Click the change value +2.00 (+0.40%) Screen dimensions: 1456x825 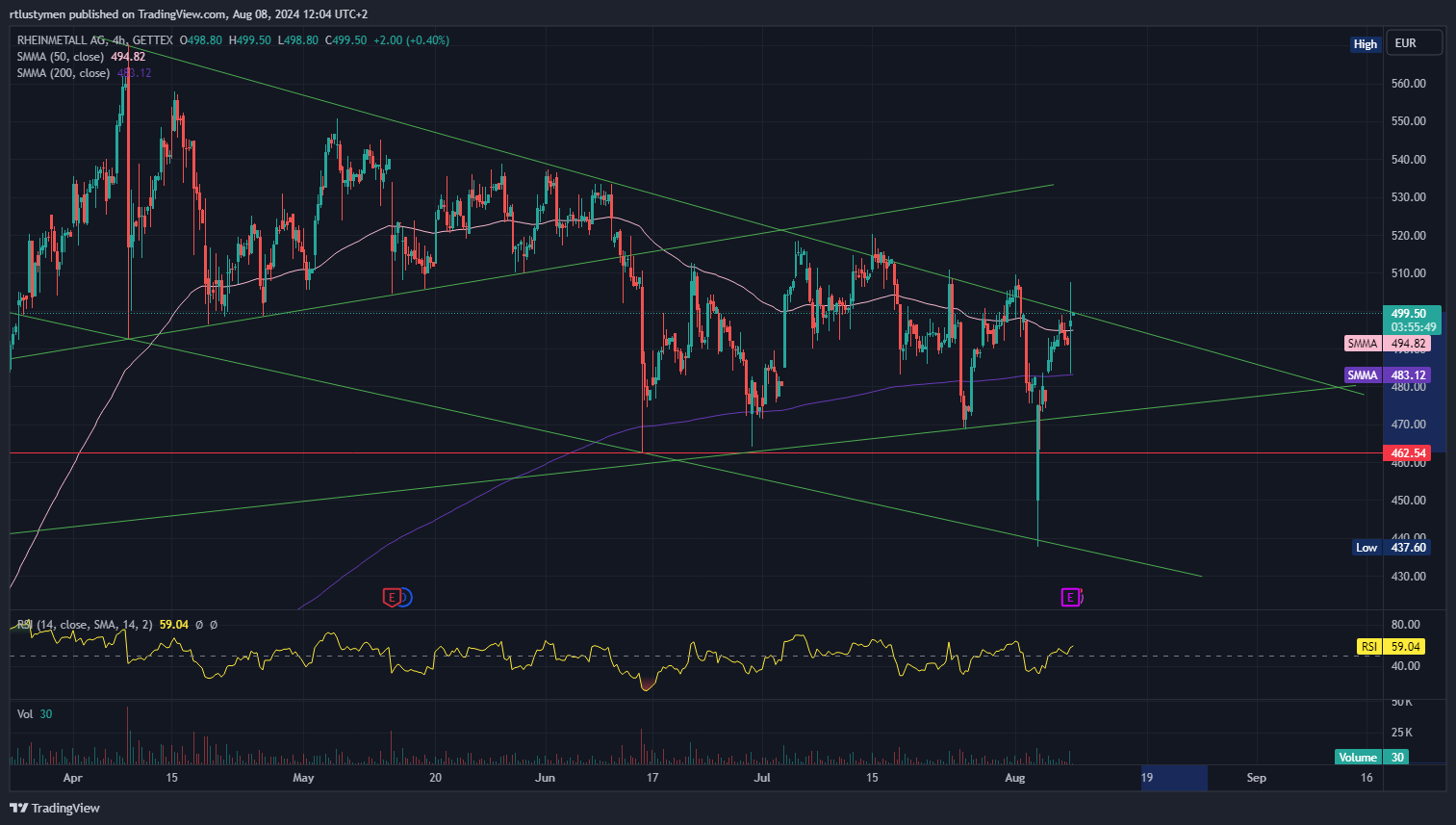point(411,40)
